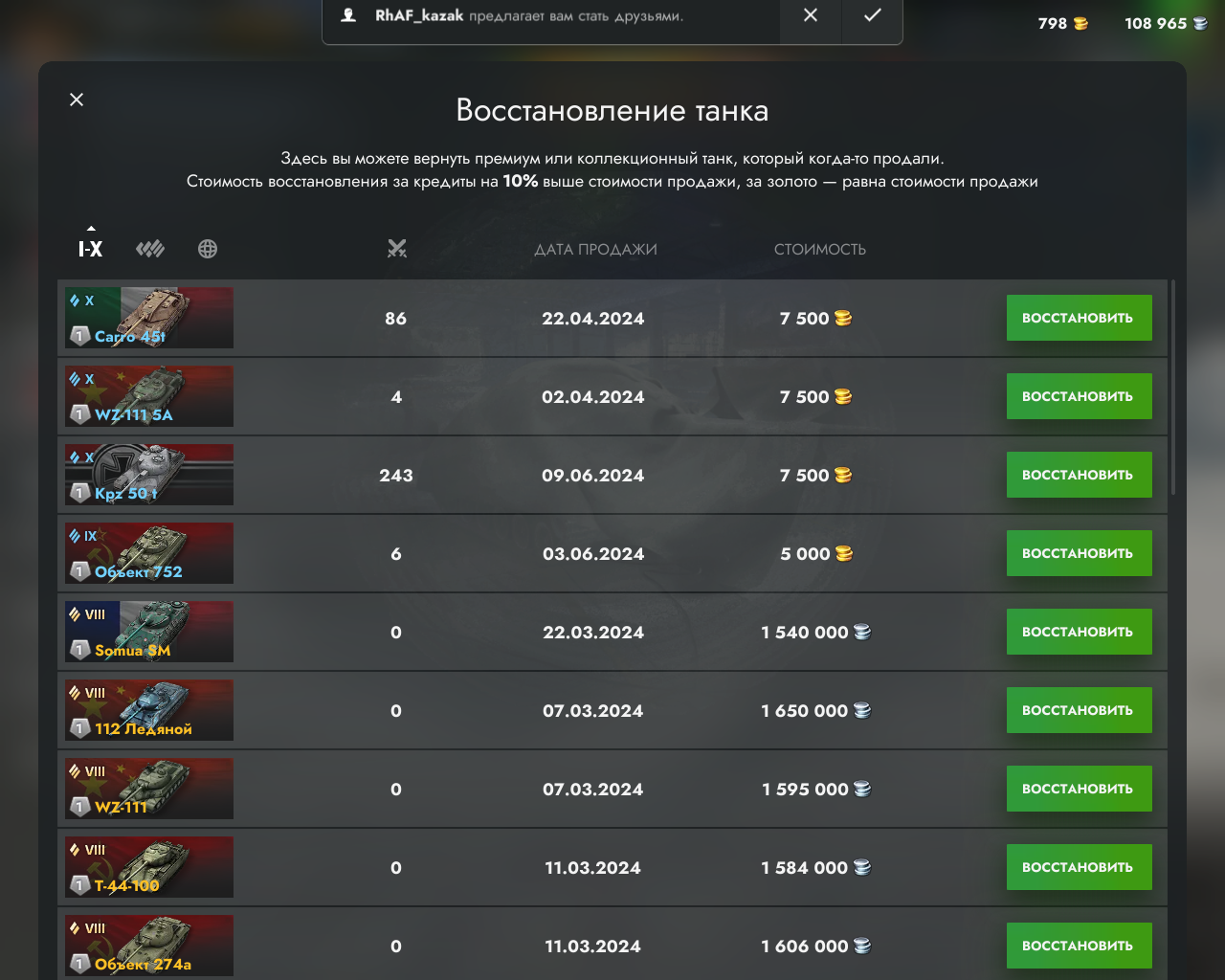Select the Объект 752 tank thumbnail
This screenshot has width=1225, height=980.
click(x=149, y=553)
